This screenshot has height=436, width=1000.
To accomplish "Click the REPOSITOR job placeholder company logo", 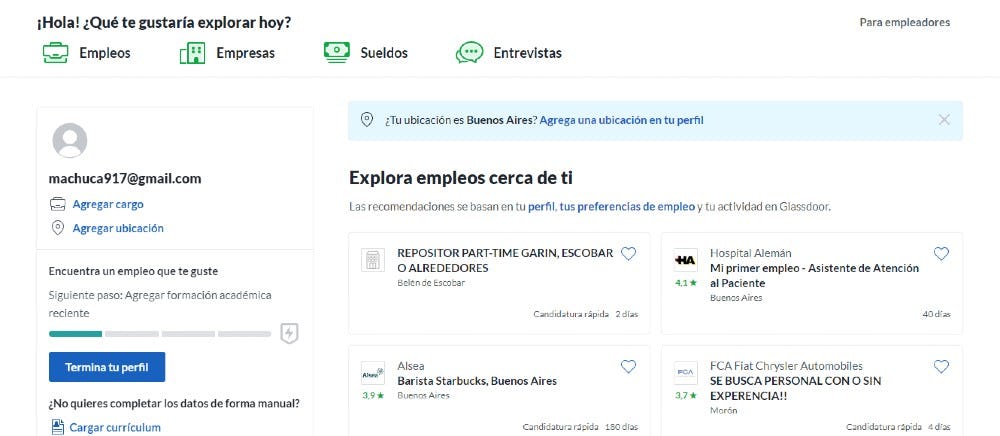I will coord(373,260).
